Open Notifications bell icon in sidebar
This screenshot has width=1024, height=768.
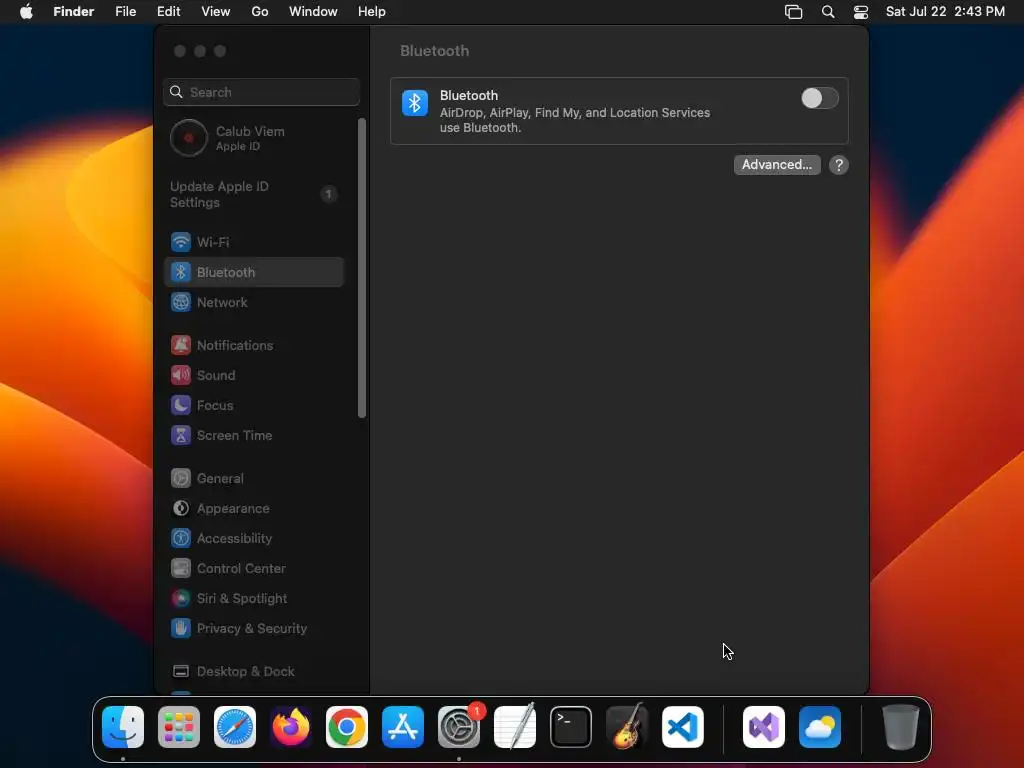(x=181, y=345)
